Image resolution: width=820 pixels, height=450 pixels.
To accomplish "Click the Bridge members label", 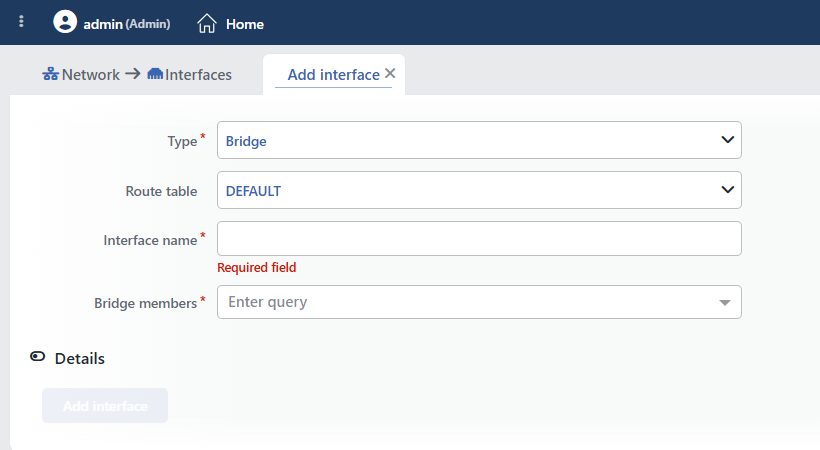I will (145, 303).
